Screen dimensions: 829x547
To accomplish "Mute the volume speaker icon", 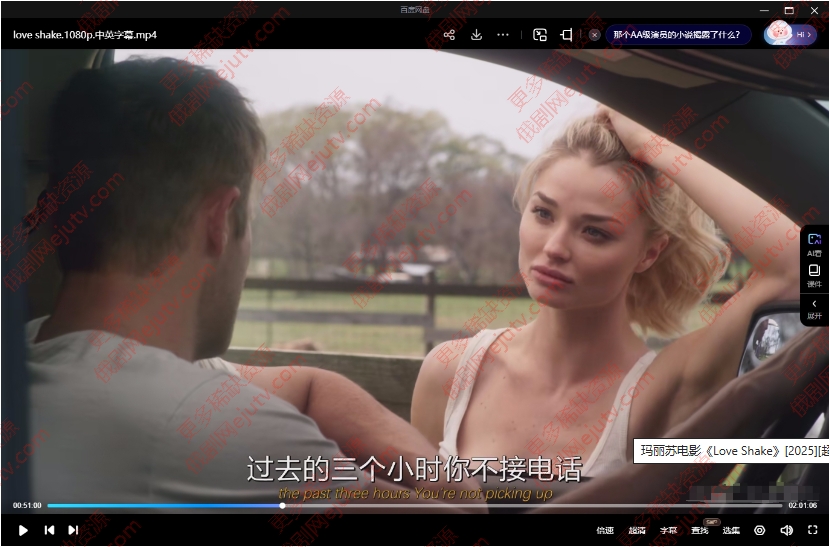I will click(786, 530).
